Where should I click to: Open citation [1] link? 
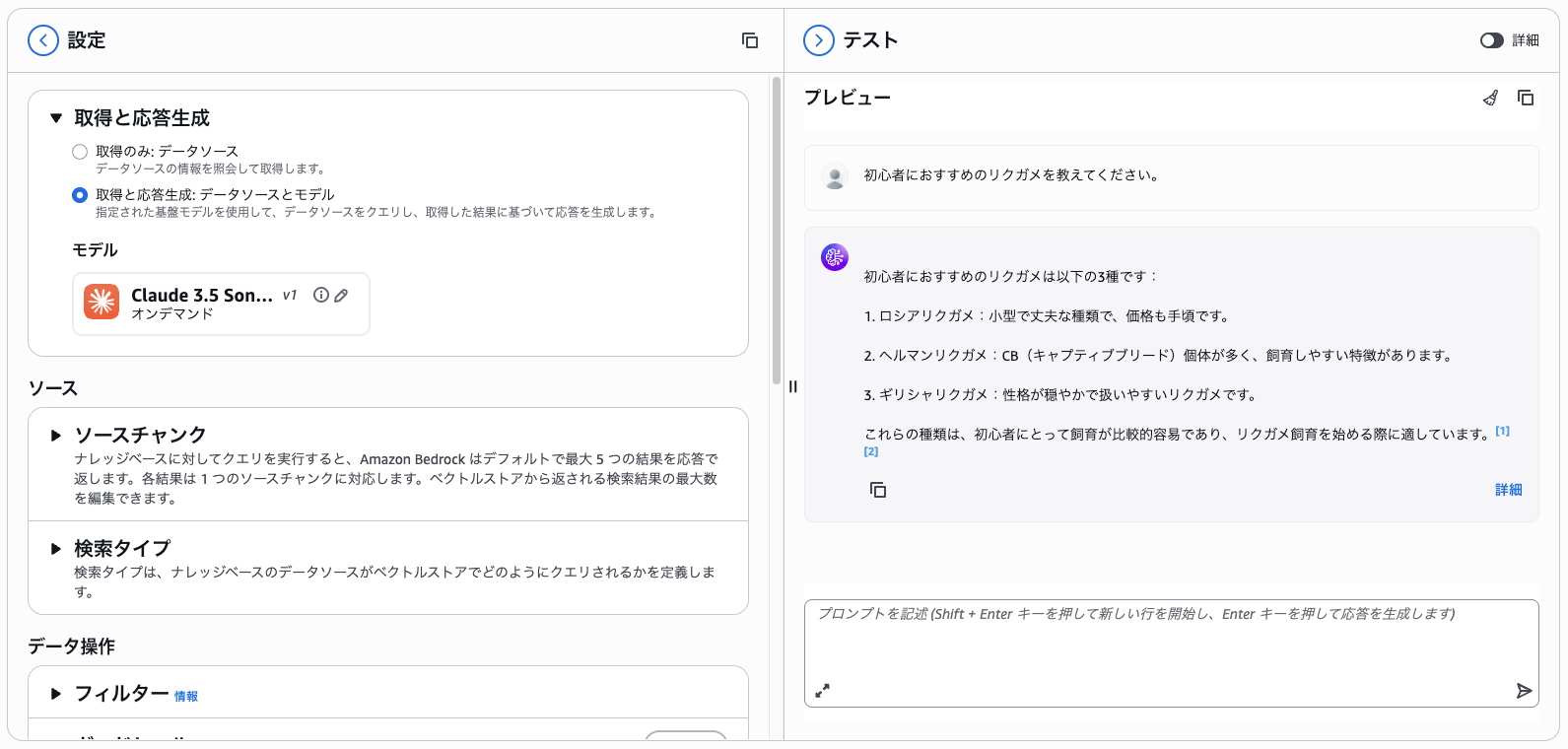(1502, 431)
